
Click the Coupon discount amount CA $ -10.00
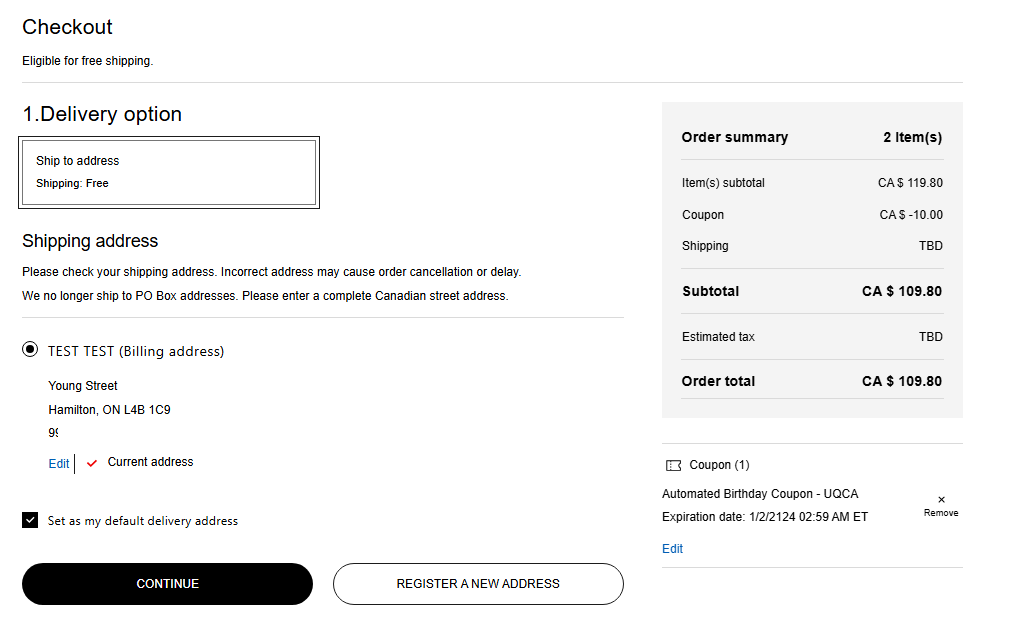[x=910, y=215]
